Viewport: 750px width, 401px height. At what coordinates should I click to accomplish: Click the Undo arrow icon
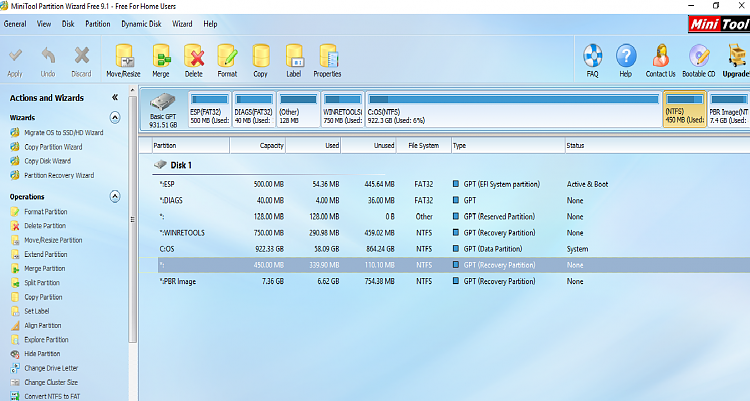[48, 56]
